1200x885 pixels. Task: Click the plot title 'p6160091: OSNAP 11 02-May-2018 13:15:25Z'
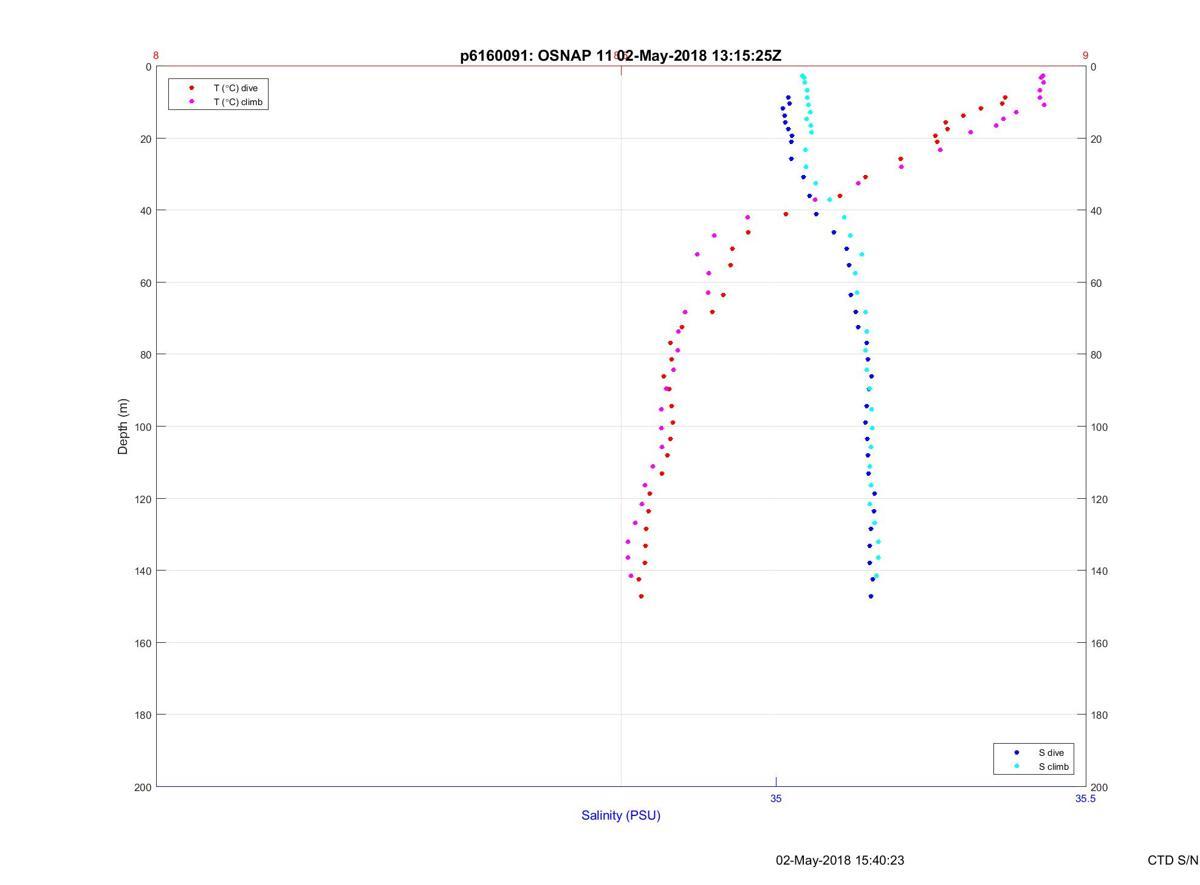(x=620, y=56)
